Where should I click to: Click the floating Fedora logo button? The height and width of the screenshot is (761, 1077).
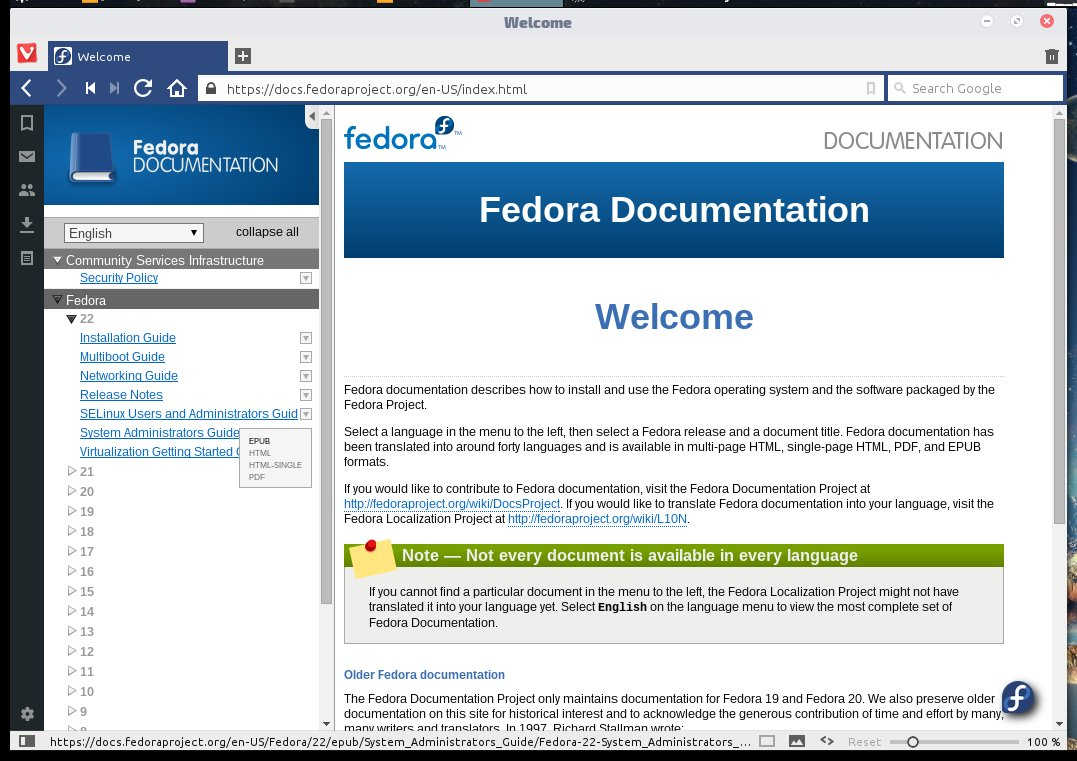click(1019, 697)
